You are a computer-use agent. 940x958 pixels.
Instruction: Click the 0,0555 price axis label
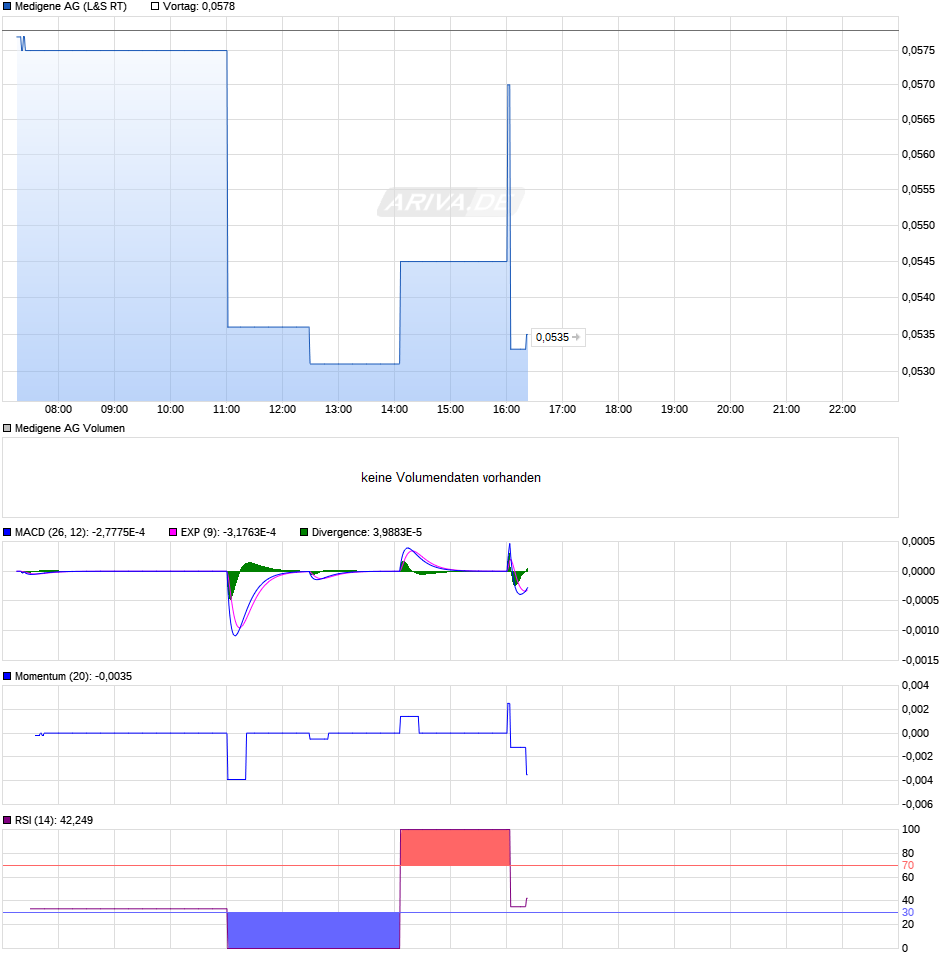[918, 189]
